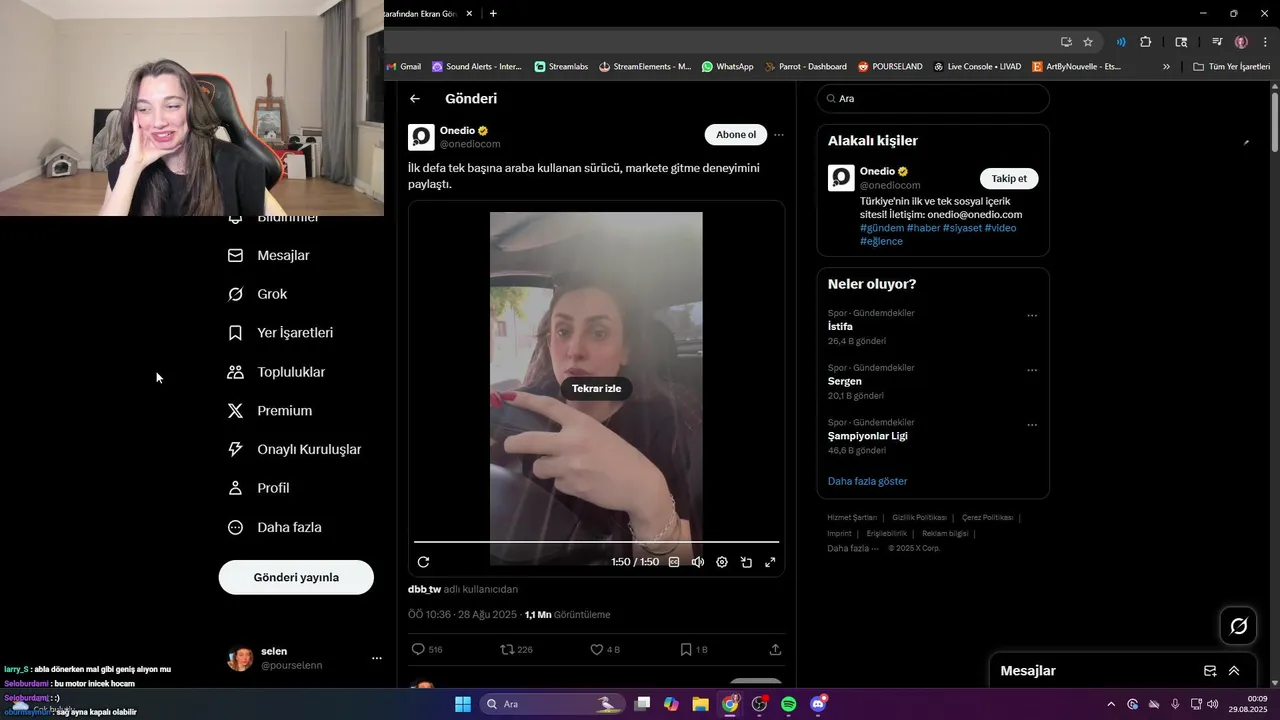Open Profil in the sidebar

259,488
